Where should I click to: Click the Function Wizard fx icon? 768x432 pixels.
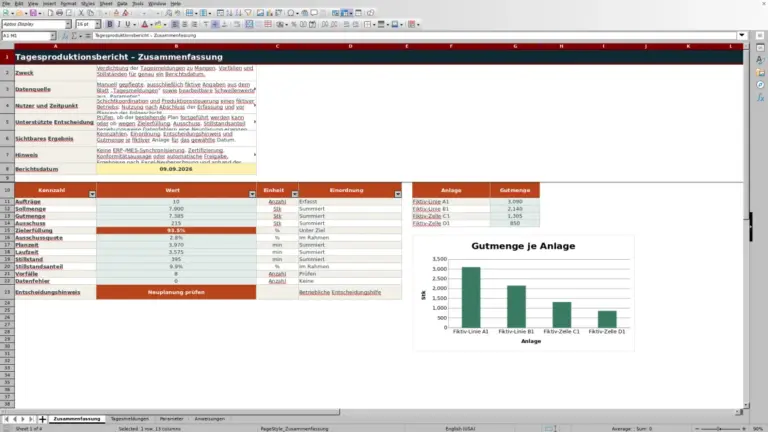click(x=65, y=36)
